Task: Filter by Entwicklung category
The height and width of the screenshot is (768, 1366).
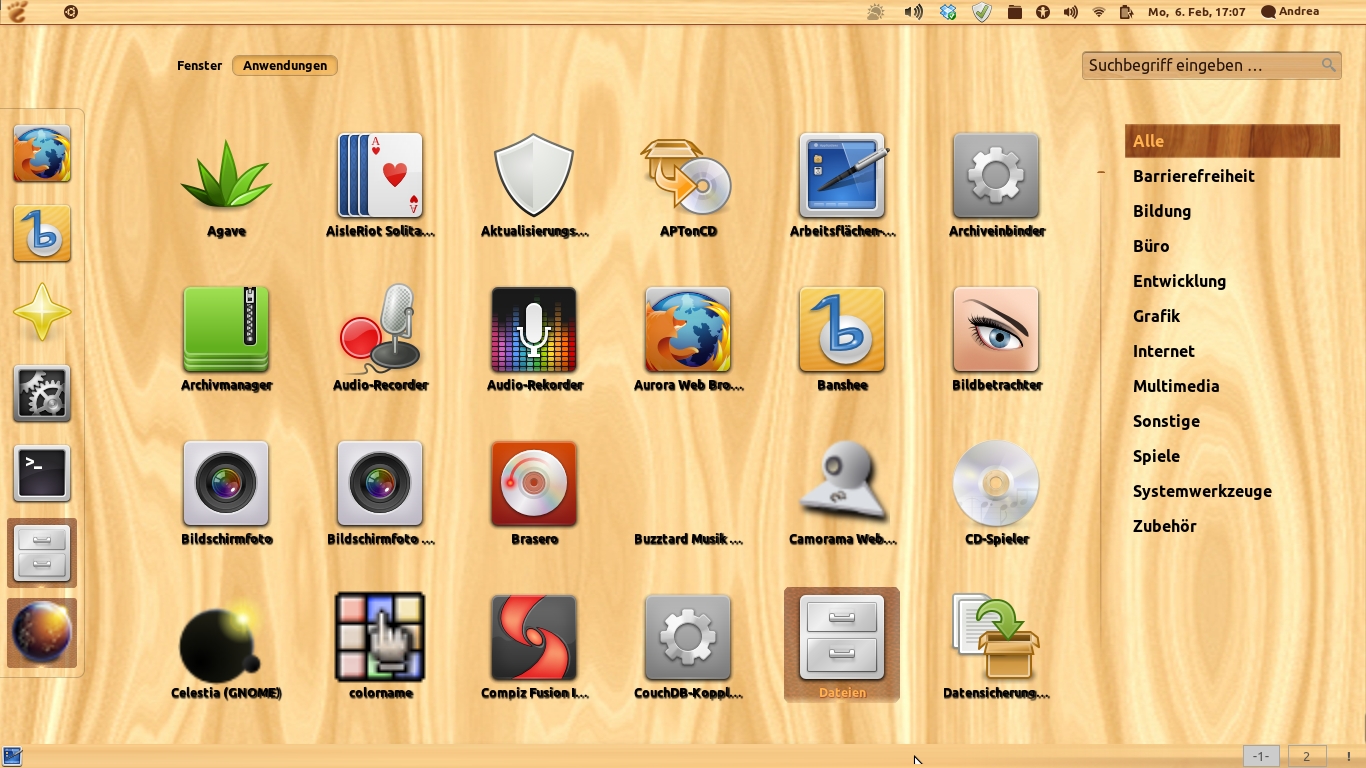Action: pos(1180,281)
